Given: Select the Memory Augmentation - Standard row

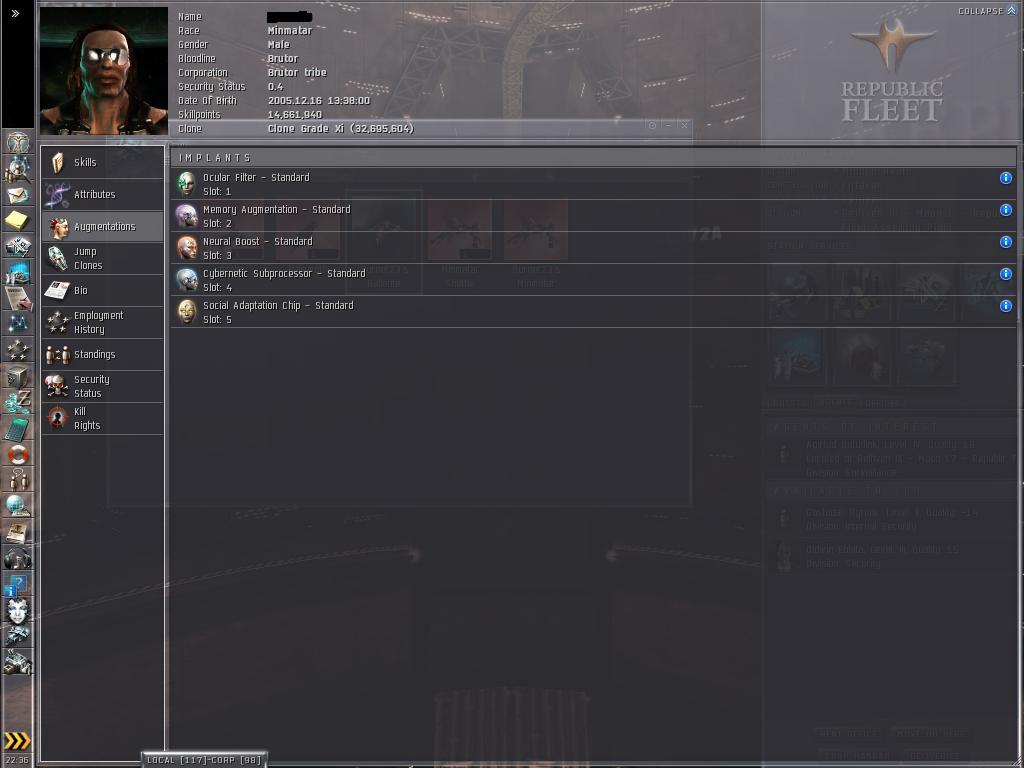Looking at the screenshot, I should coord(593,216).
